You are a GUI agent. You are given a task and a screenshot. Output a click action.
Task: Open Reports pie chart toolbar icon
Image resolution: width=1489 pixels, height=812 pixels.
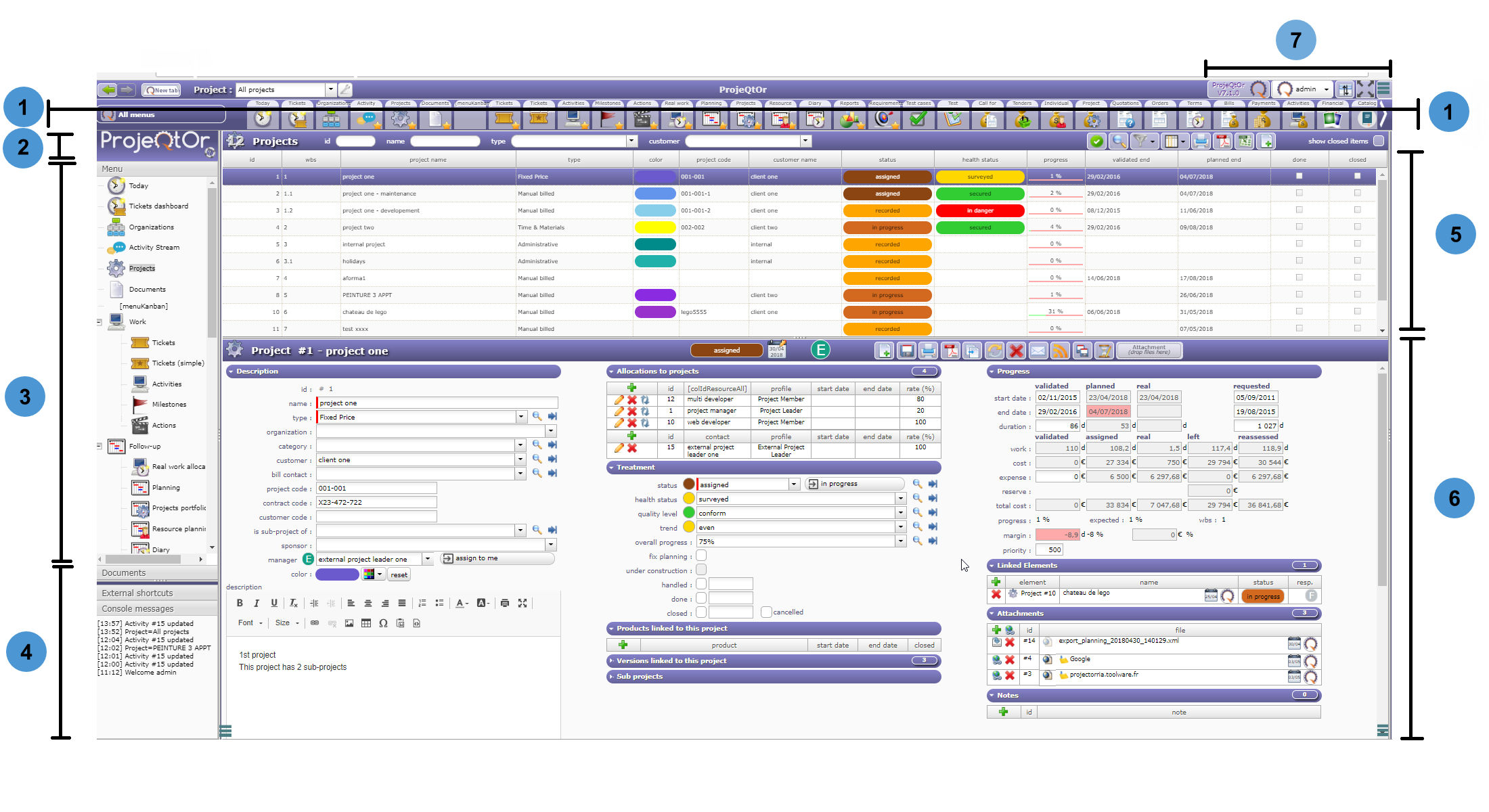tap(849, 120)
